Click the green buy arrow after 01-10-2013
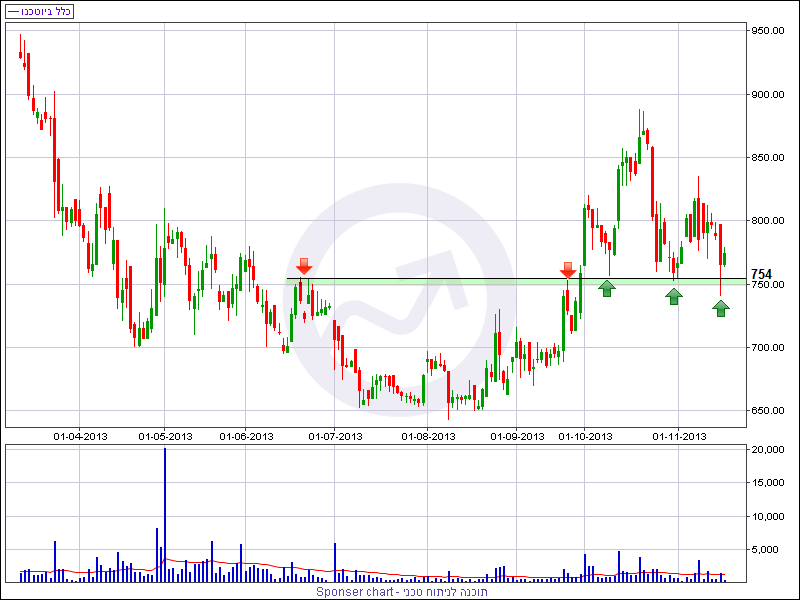The height and width of the screenshot is (600, 800). point(607,288)
